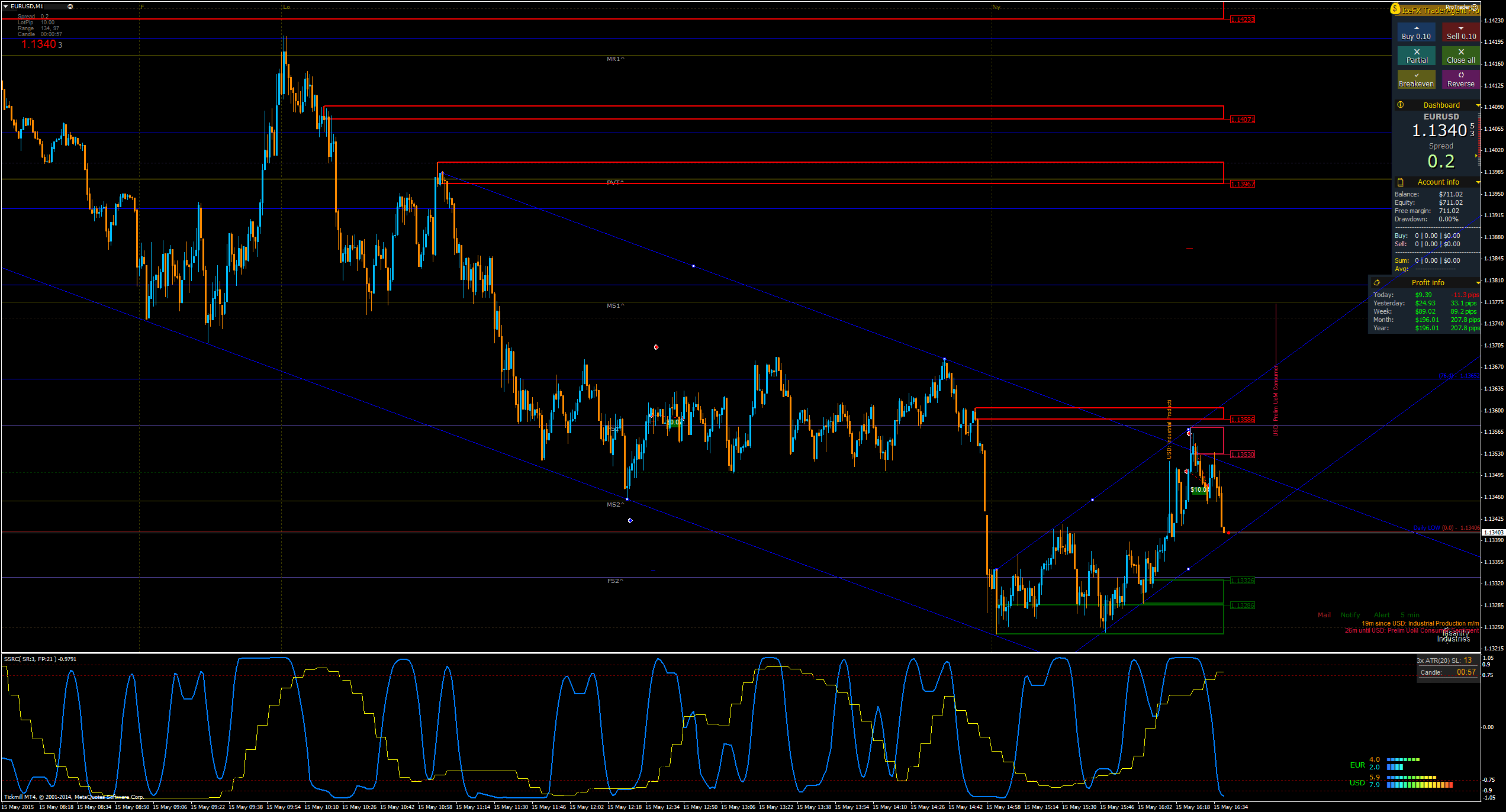
Task: Click the USD currency strength meter bars
Action: [1420, 781]
